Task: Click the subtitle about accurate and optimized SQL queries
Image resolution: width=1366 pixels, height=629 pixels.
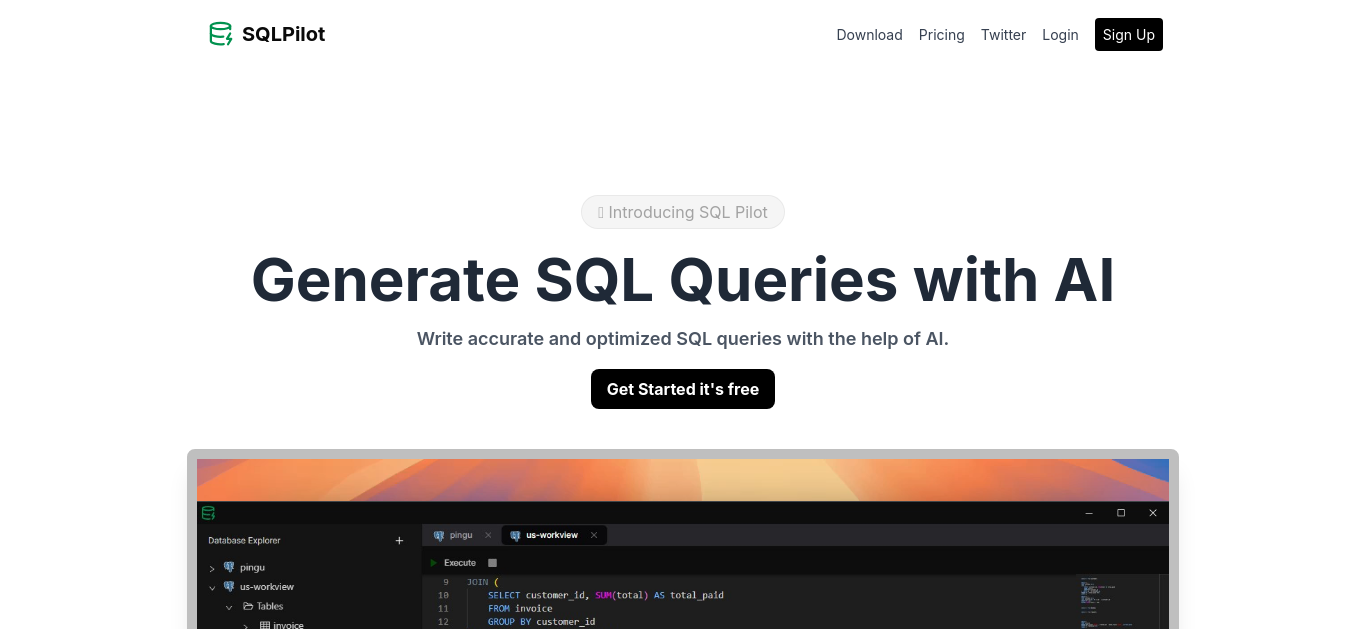Action: (683, 339)
